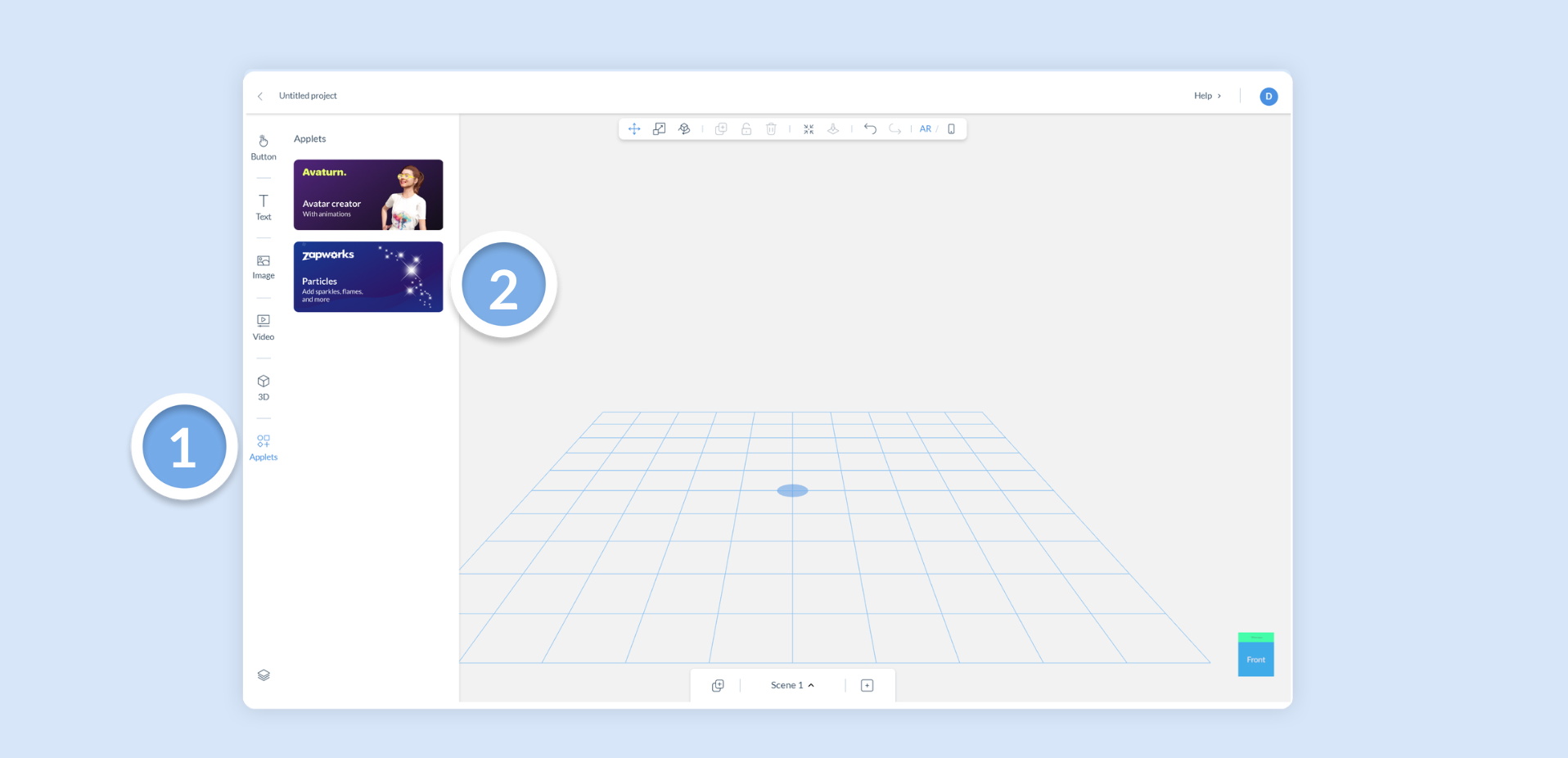The width and height of the screenshot is (1568, 758).
Task: Click the trash delete icon
Action: coord(771,129)
